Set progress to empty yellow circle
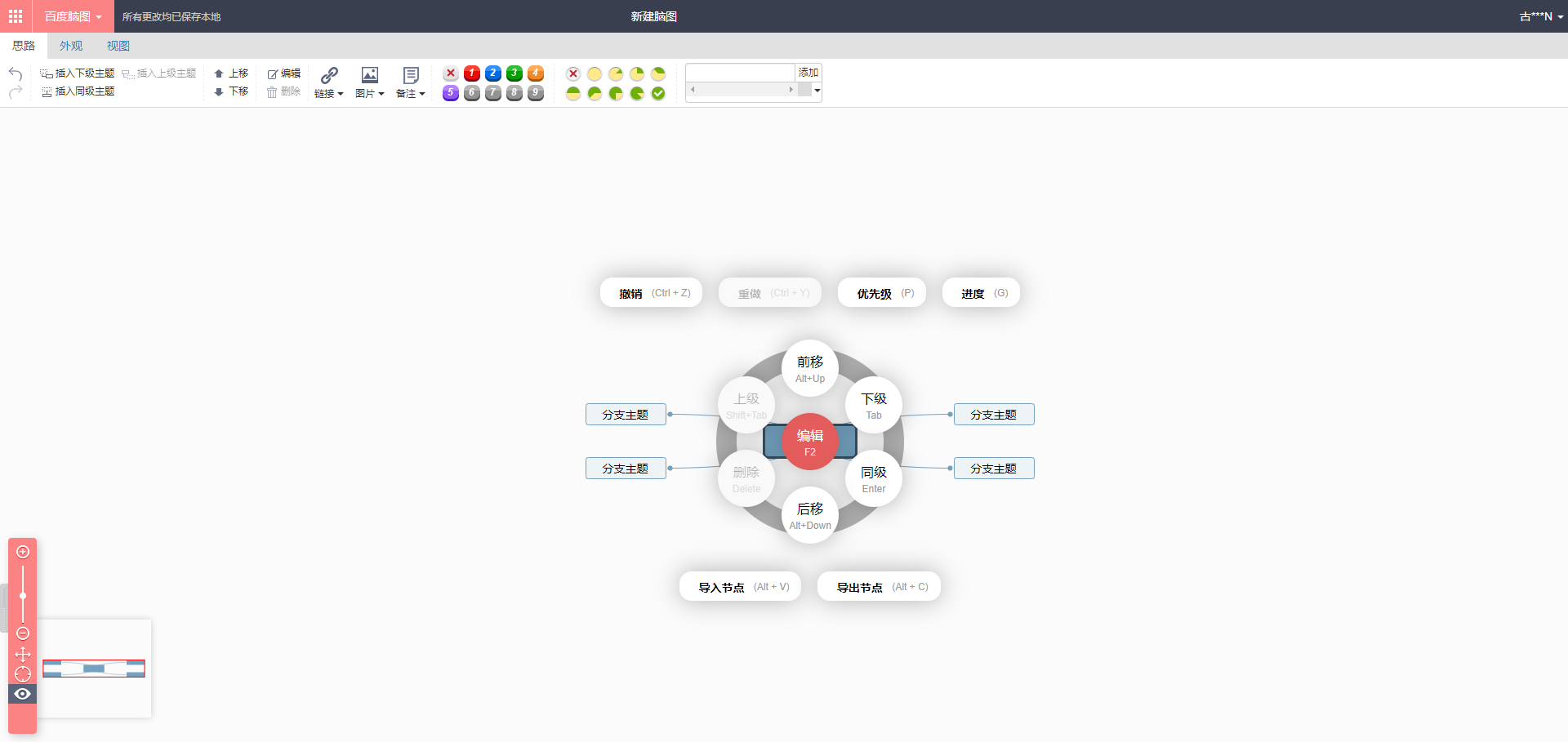Image resolution: width=1568 pixels, height=742 pixels. click(595, 73)
